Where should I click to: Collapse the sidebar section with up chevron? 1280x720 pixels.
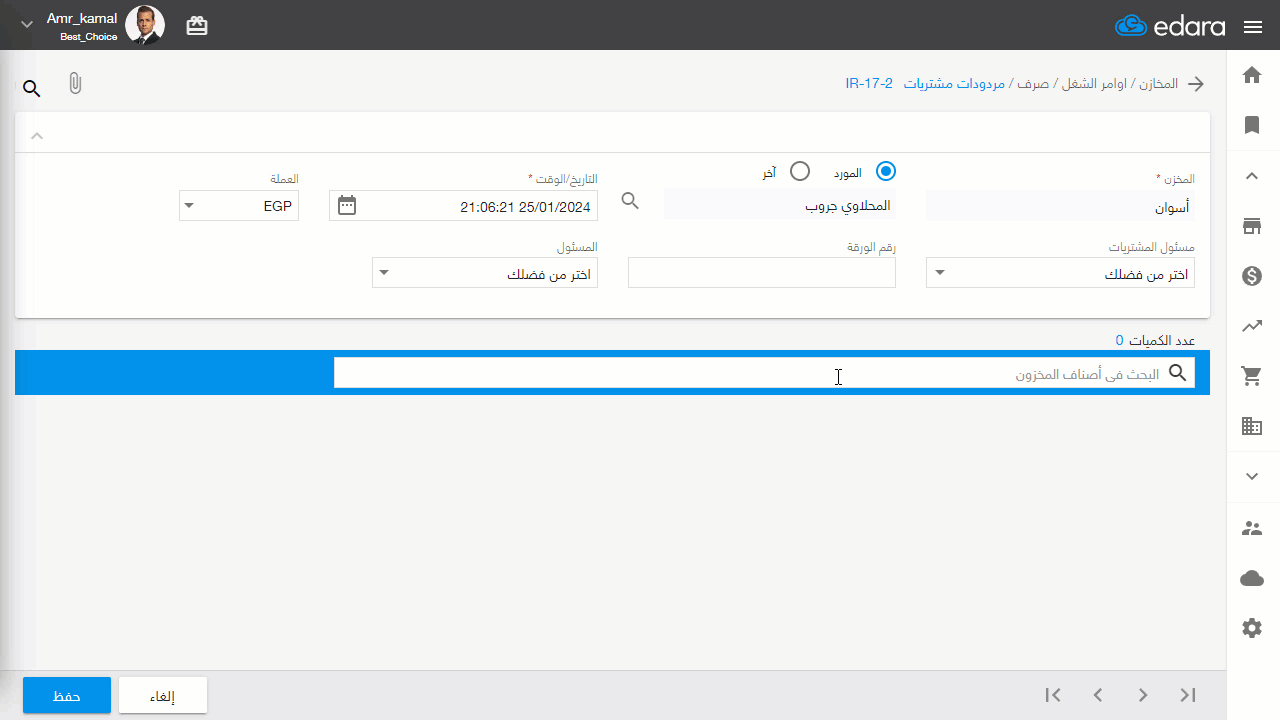pos(1251,176)
